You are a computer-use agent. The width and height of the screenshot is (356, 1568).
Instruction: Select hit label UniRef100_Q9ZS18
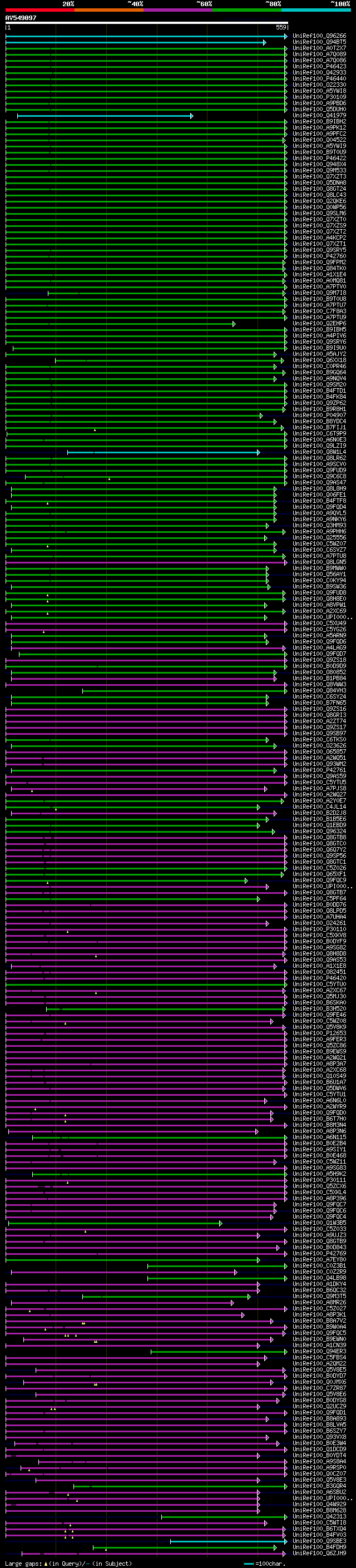click(319, 659)
